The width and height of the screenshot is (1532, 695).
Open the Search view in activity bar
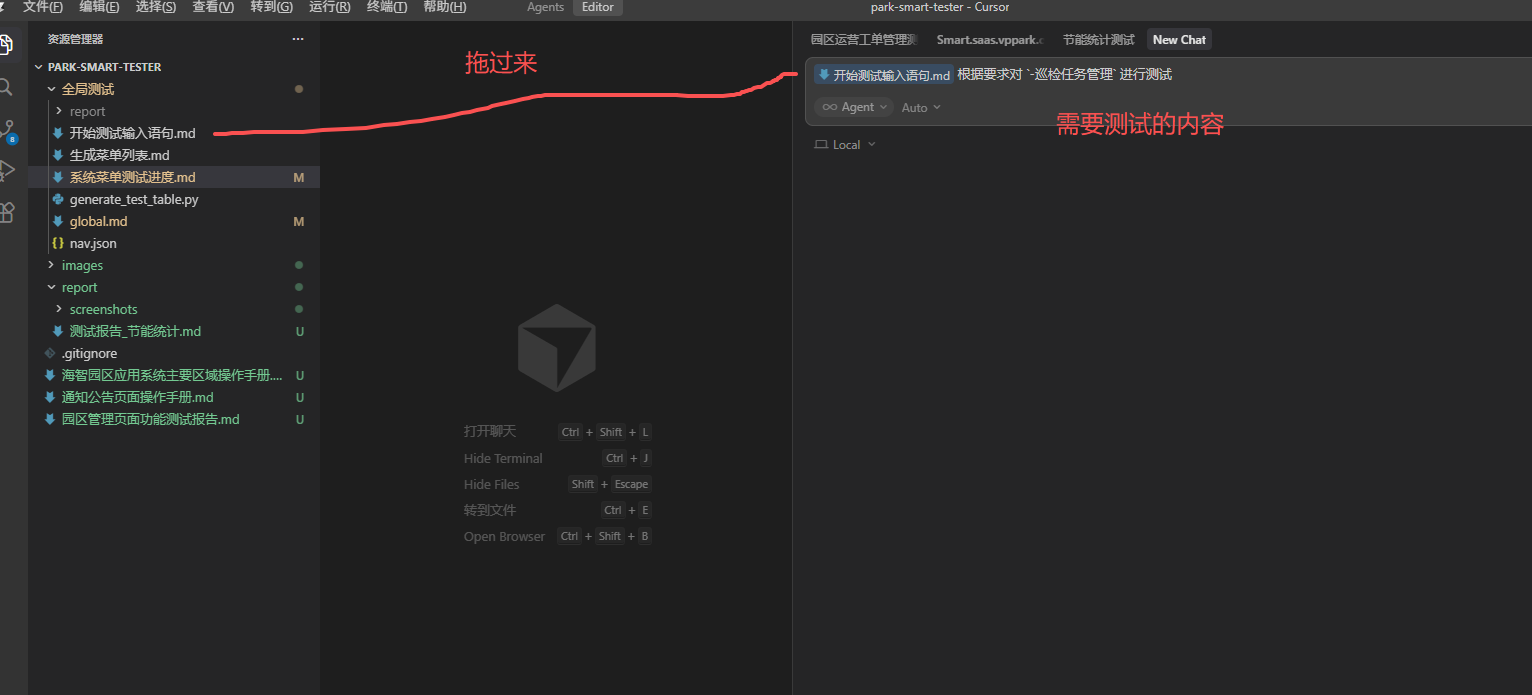tap(6, 88)
